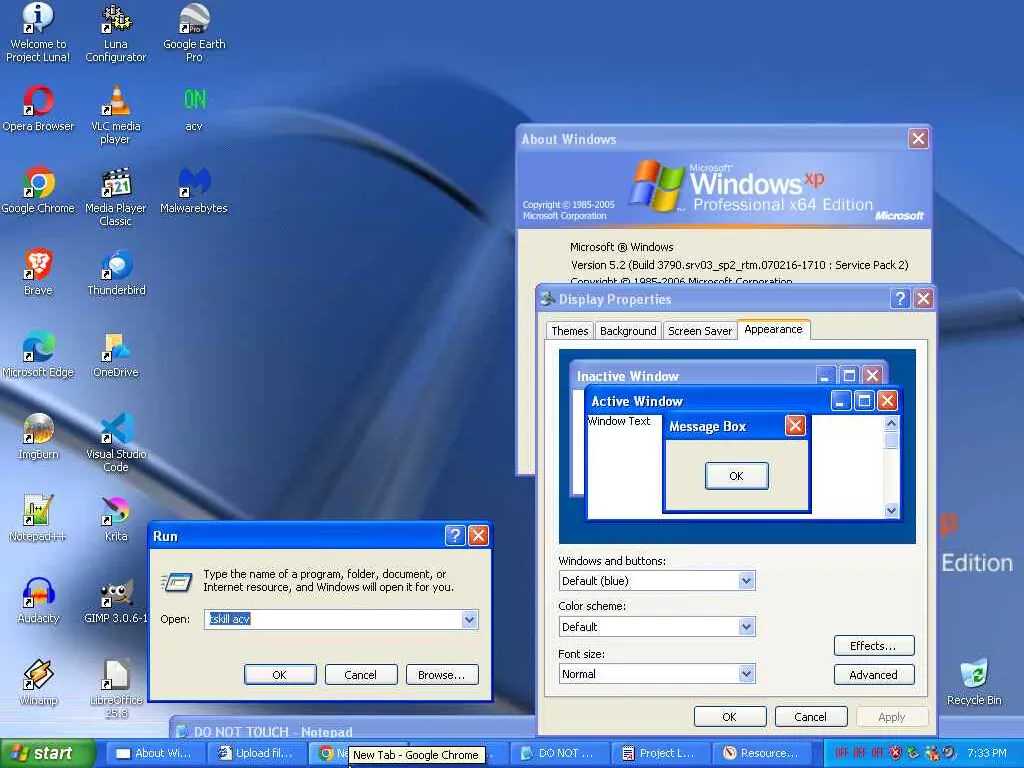Select the Opera Browser desktop icon

pos(38,109)
